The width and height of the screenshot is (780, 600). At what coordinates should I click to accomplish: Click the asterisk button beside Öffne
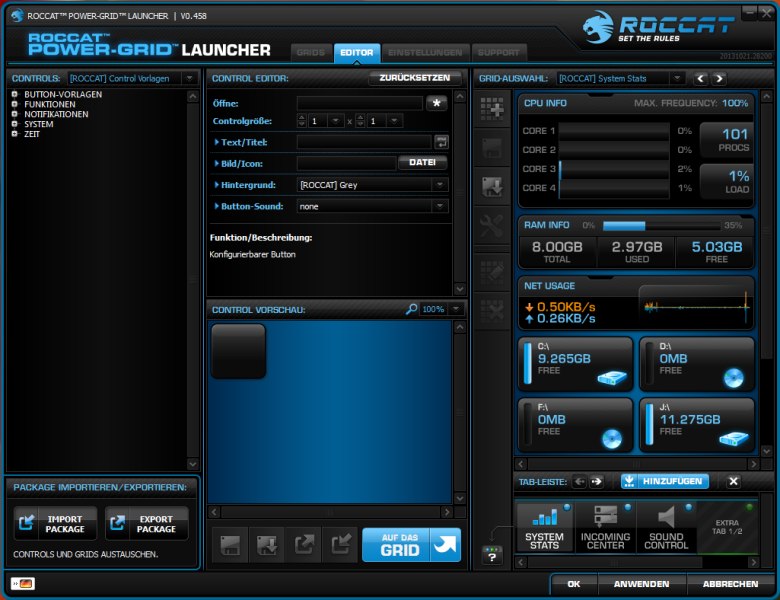(x=436, y=103)
